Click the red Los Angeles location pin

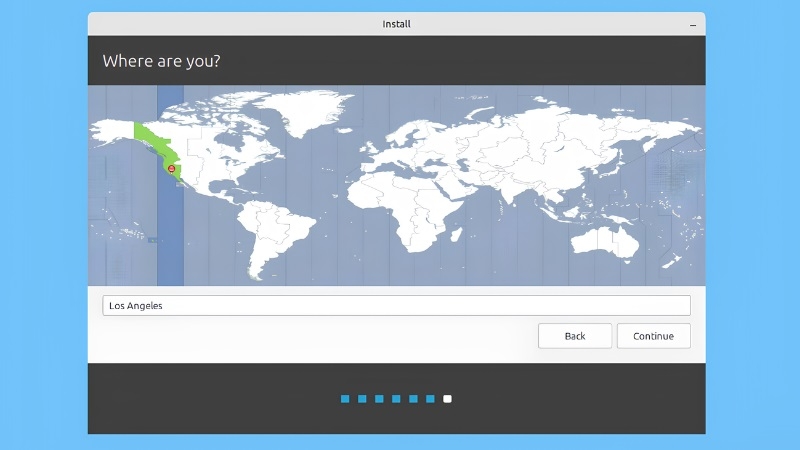(x=171, y=169)
